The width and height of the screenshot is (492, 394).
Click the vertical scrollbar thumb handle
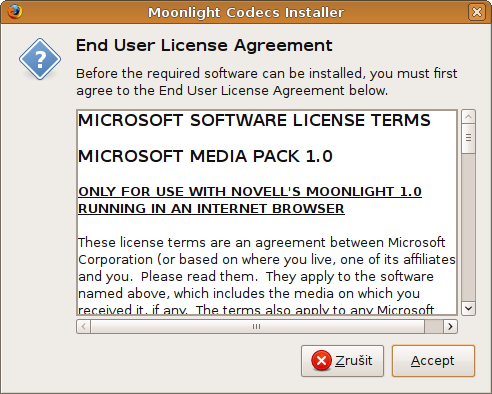point(468,138)
